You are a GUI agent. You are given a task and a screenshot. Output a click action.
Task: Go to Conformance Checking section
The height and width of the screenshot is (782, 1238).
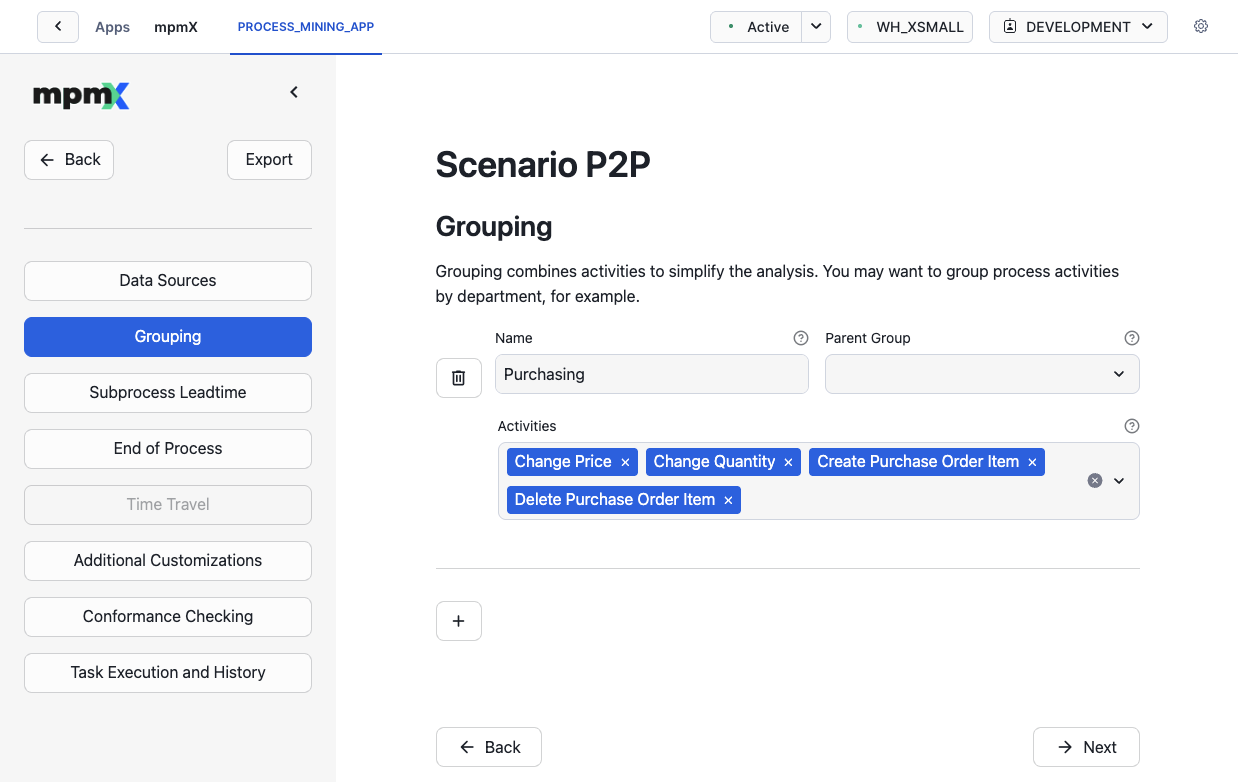pos(168,617)
